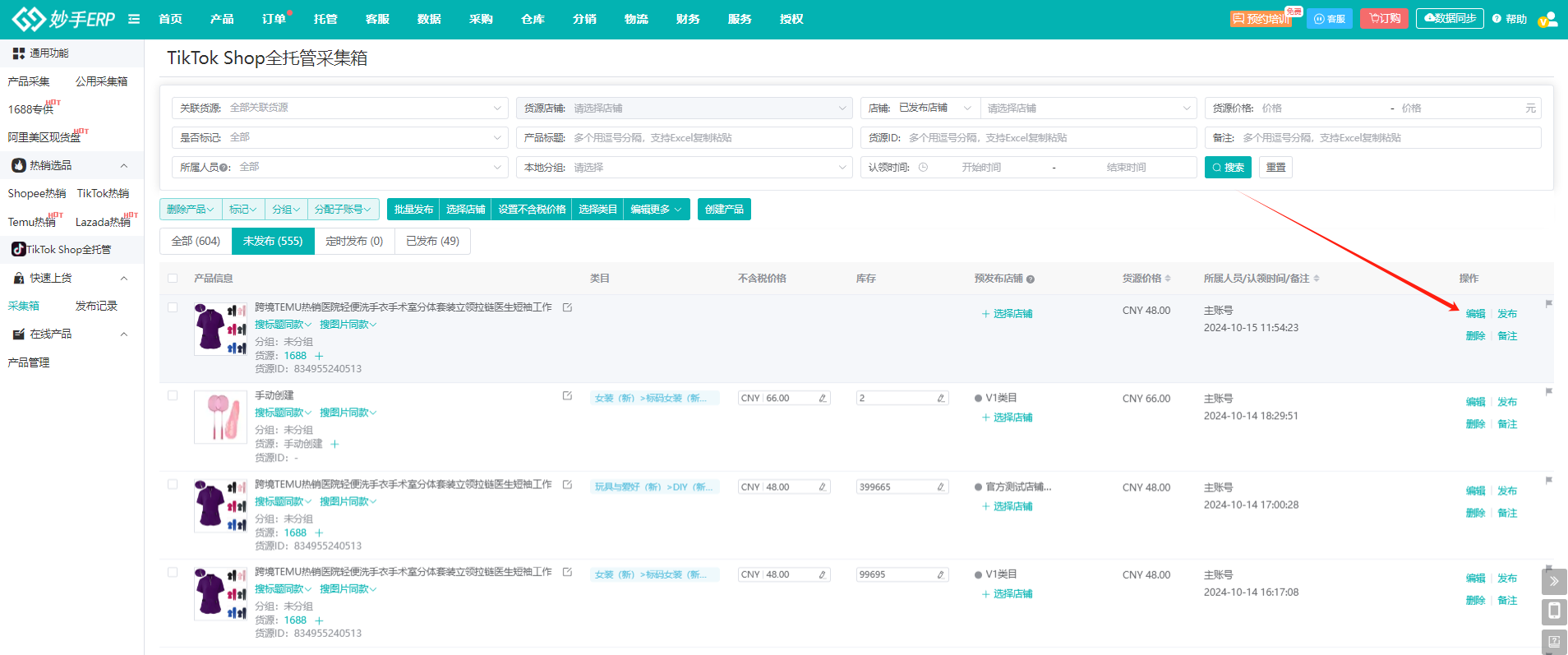Image resolution: width=1568 pixels, height=655 pixels.
Task: Collapse the 热销选品 sidebar section
Action: 123,166
